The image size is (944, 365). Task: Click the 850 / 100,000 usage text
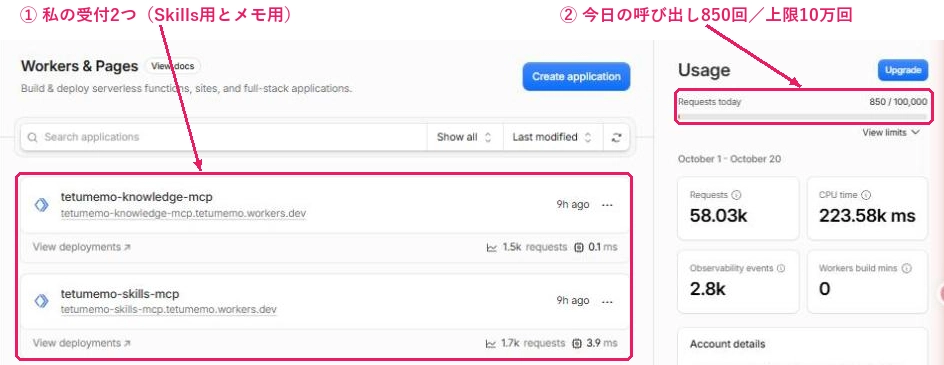[x=898, y=102]
